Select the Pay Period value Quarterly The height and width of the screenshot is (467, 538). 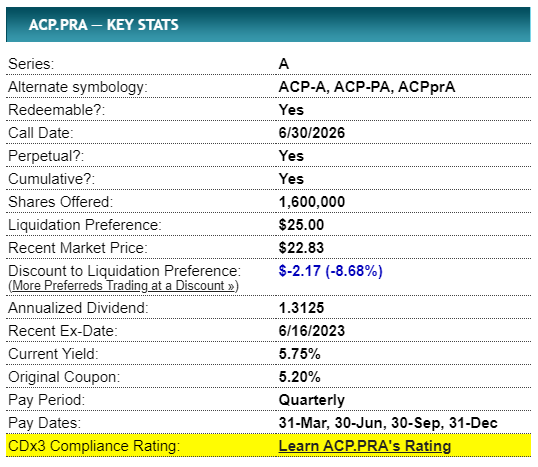pyautogui.click(x=312, y=400)
